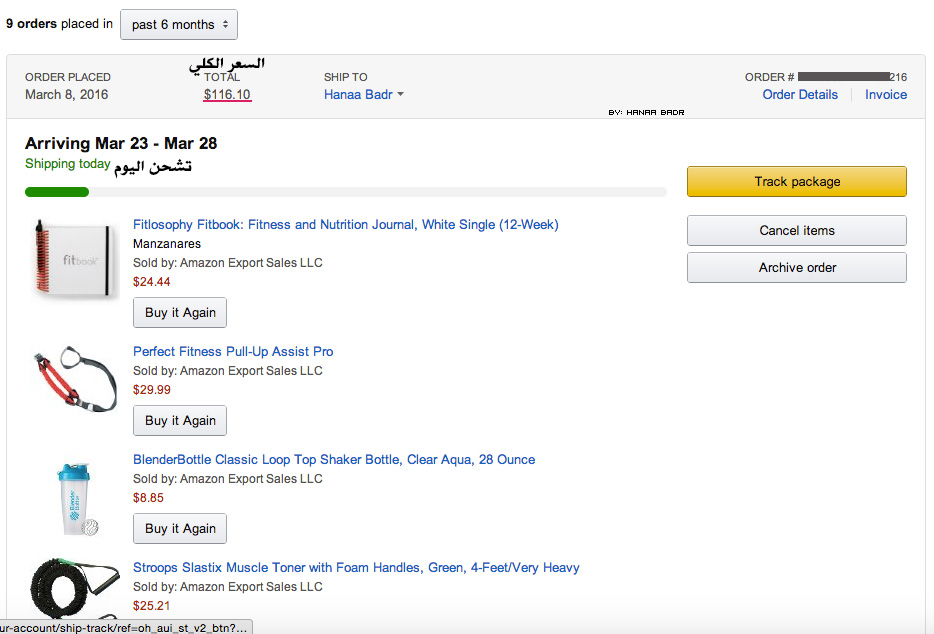The height and width of the screenshot is (634, 934).
Task: Click the Stroops Slastix toner product image
Action: pos(74,588)
